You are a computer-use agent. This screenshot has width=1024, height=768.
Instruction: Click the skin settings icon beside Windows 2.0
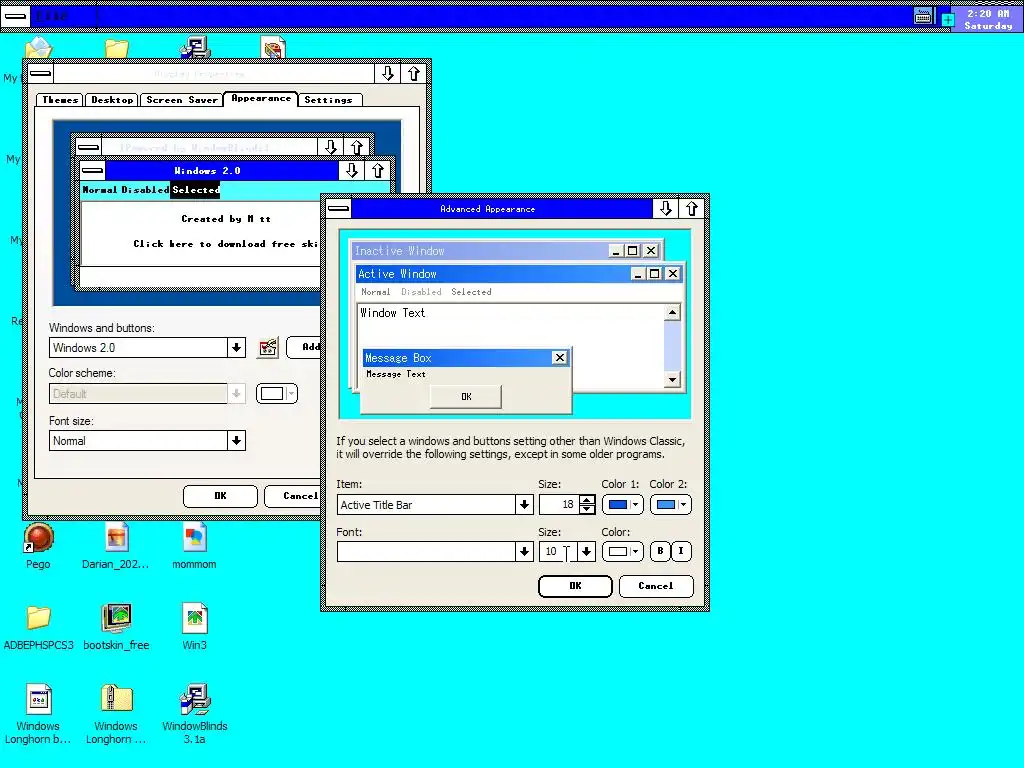[268, 347]
